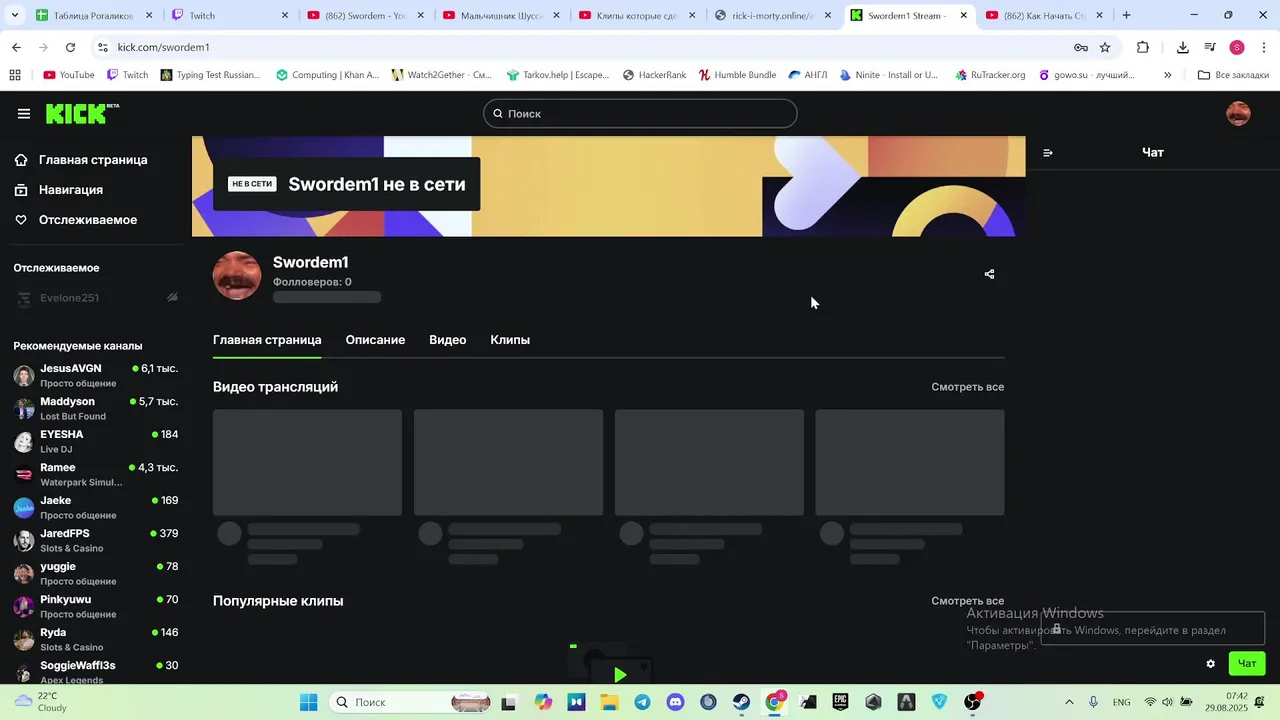Click the ENG language indicator
Image resolution: width=1280 pixels, height=720 pixels.
pos(1122,702)
